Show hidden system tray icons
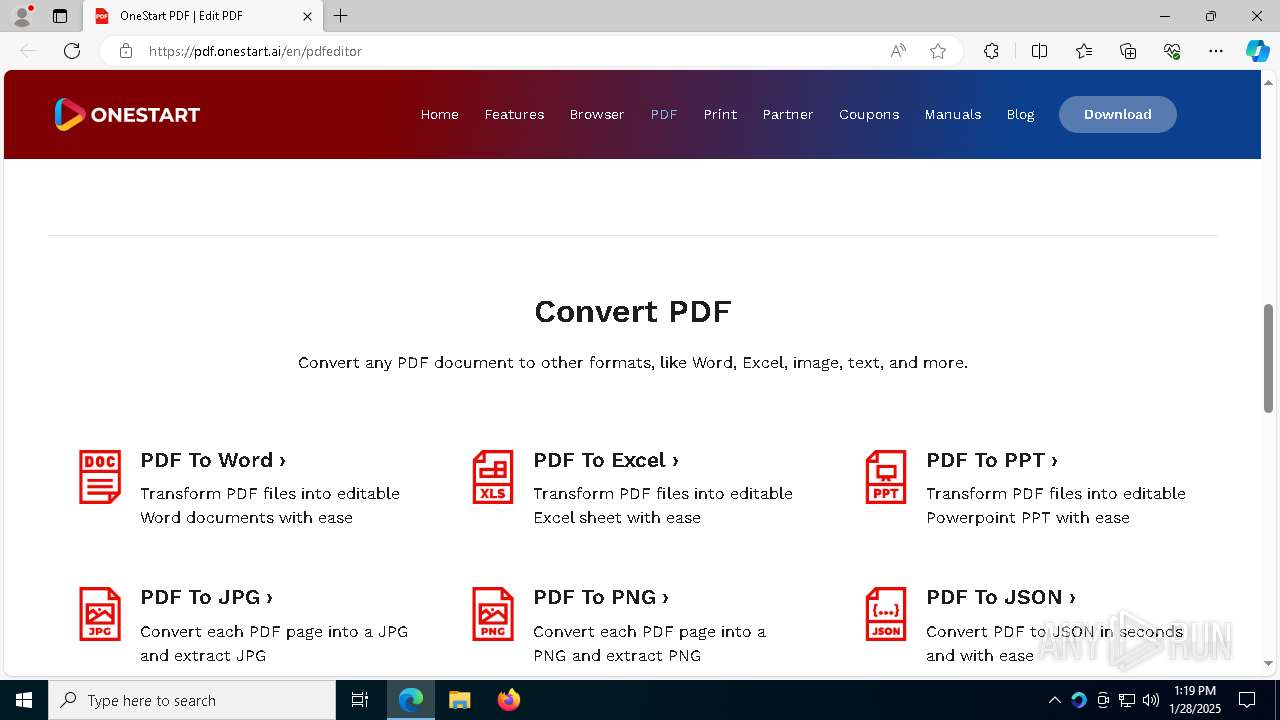The image size is (1280, 720). (1054, 700)
